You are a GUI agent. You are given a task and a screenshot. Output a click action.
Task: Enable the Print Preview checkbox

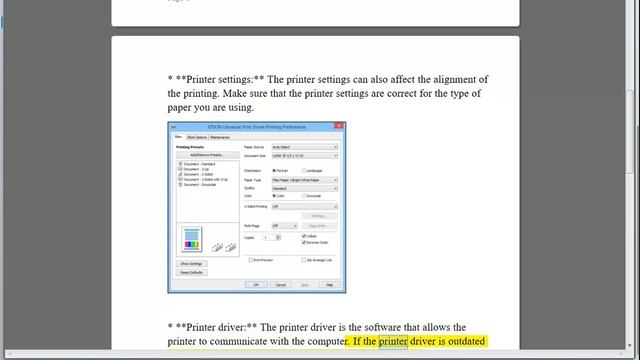251,260
